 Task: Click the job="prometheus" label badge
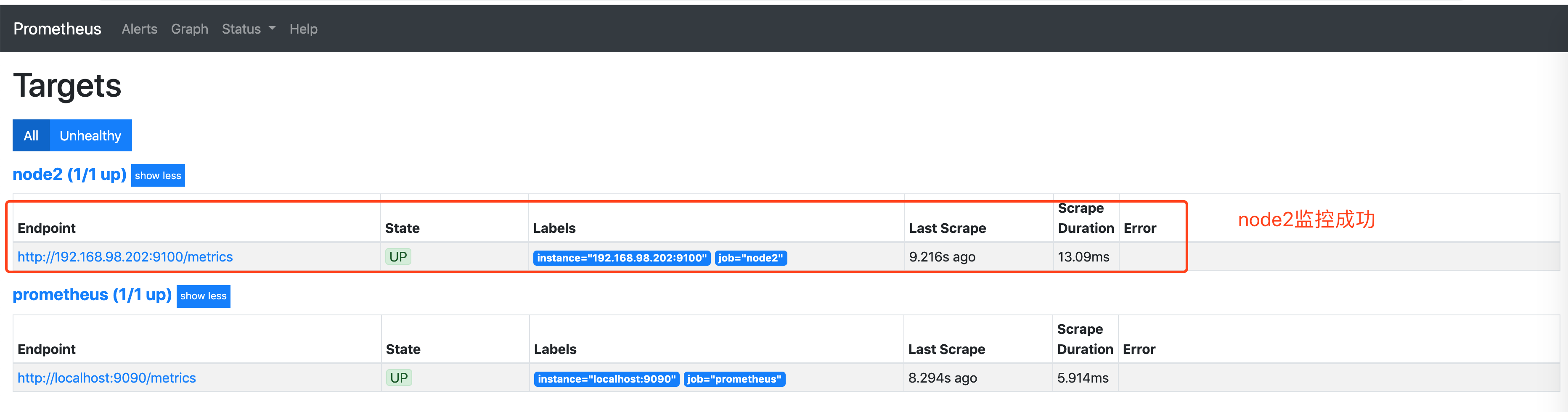click(x=734, y=379)
